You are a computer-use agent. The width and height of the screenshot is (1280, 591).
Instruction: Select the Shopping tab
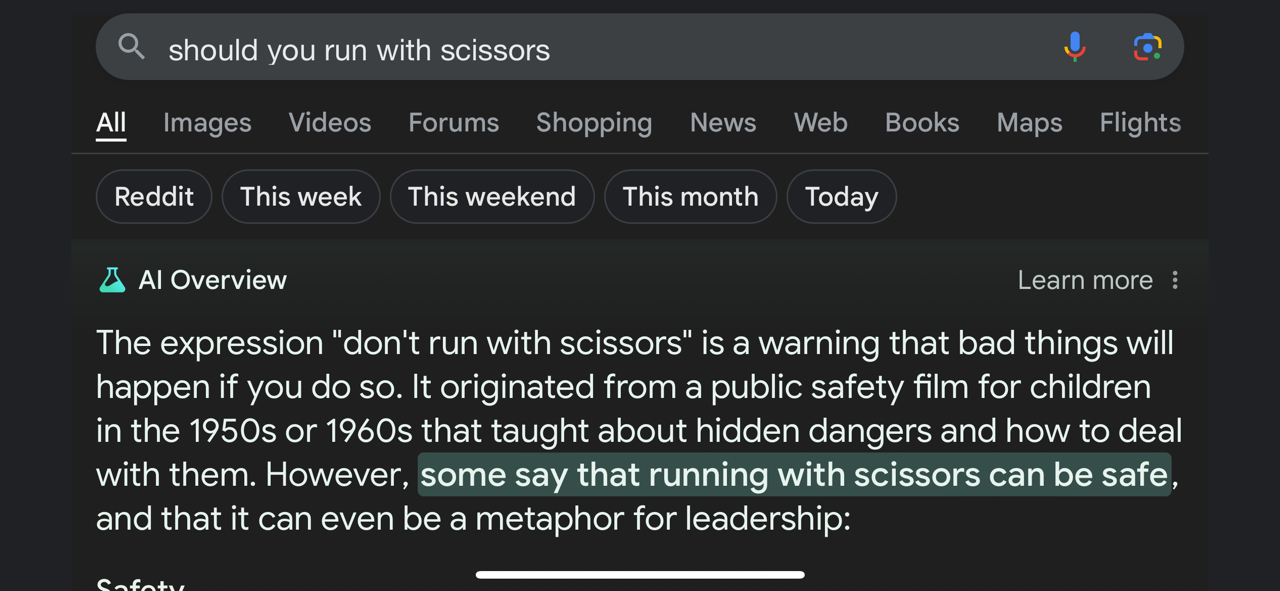tap(594, 122)
